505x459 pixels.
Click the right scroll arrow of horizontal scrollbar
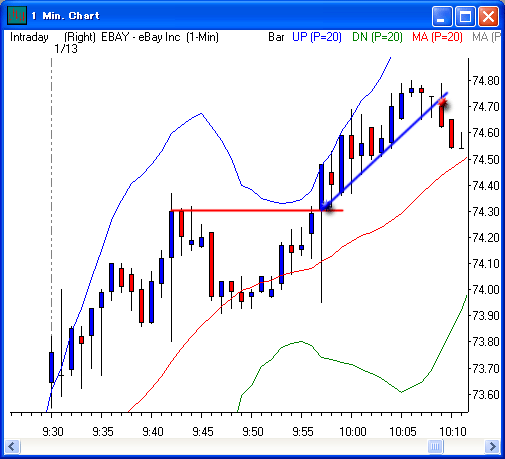[492, 446]
